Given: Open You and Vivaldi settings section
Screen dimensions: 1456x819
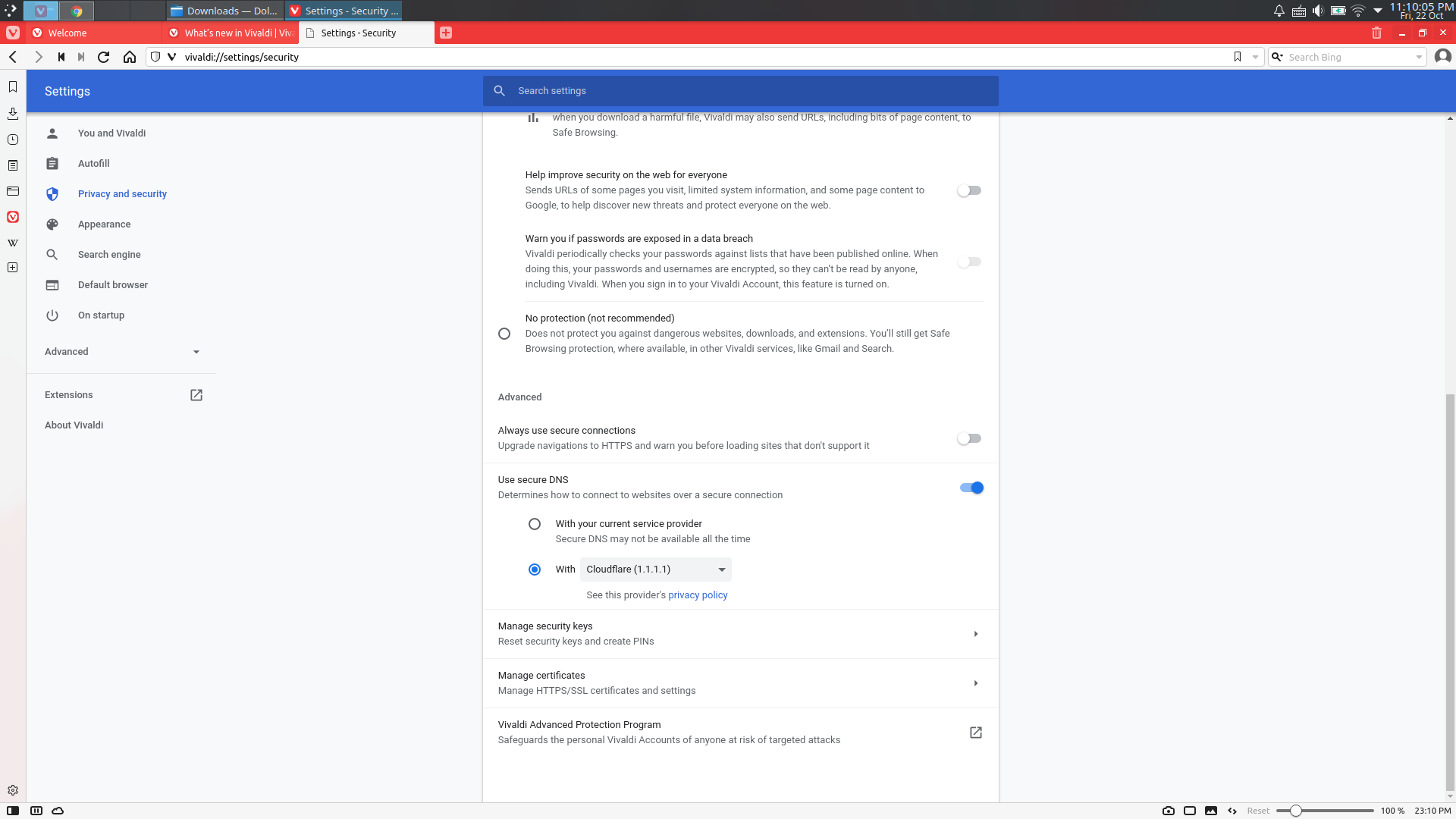Looking at the screenshot, I should pos(111,133).
